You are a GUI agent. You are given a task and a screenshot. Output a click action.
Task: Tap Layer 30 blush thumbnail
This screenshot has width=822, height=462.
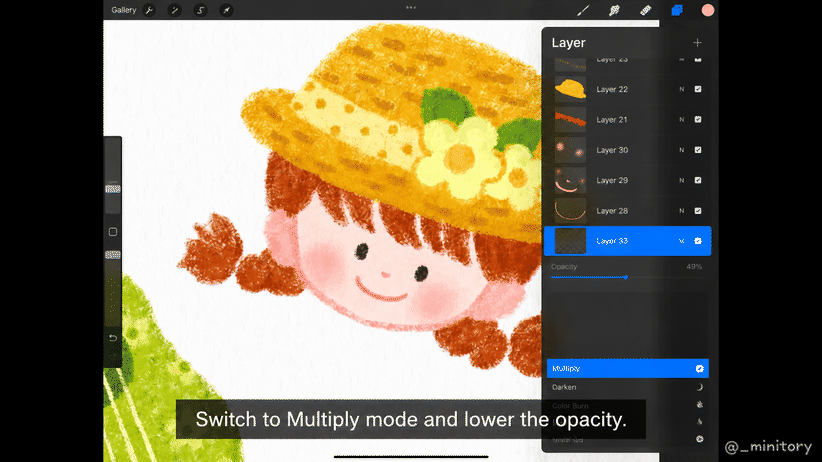[x=570, y=150]
